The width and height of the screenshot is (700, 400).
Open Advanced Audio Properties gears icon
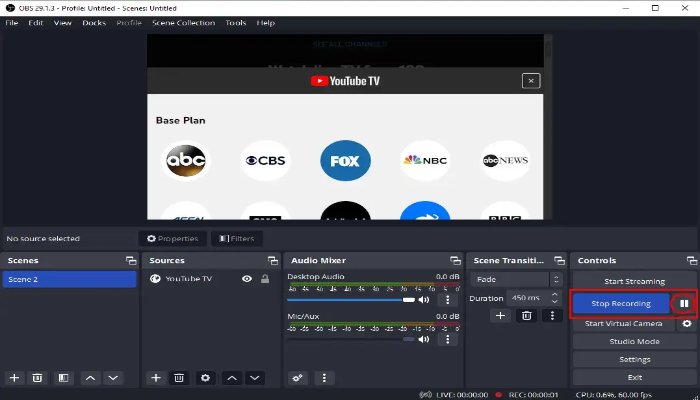pyautogui.click(x=297, y=378)
